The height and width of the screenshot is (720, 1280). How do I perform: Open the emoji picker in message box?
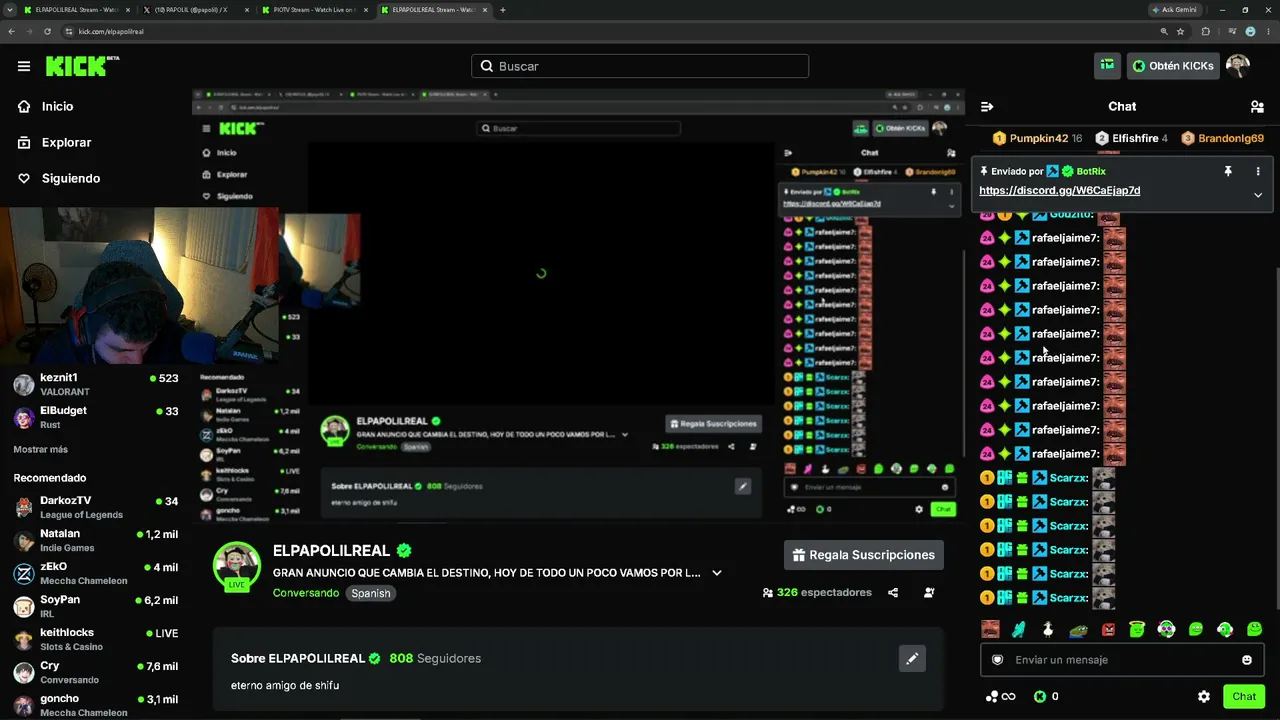click(x=1247, y=660)
